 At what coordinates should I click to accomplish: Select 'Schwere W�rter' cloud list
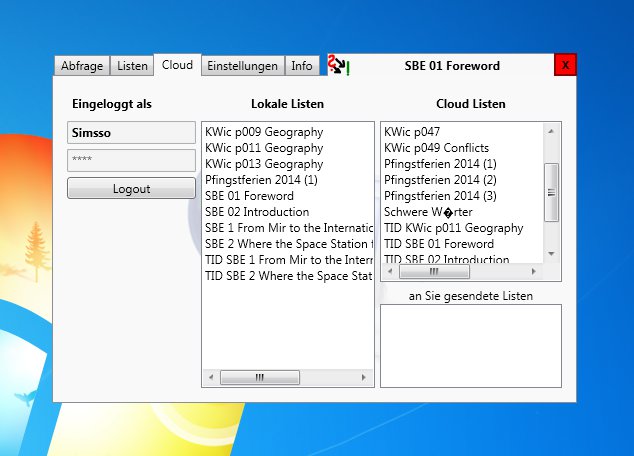coord(463,212)
